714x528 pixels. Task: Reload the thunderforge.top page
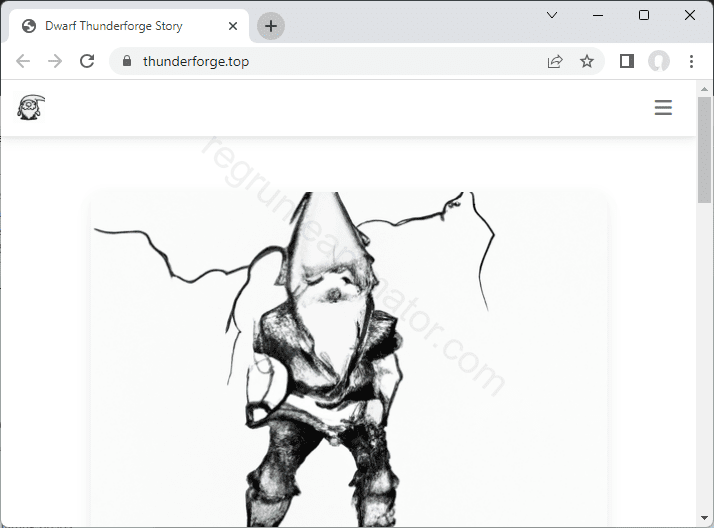point(87,61)
